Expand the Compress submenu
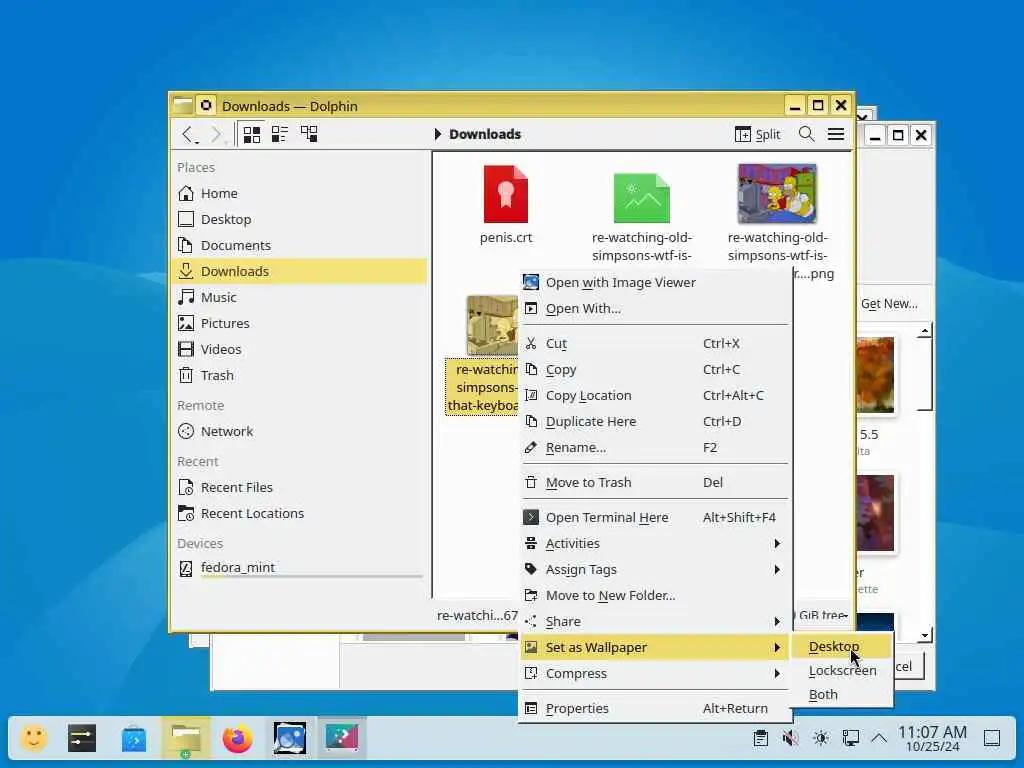 (655, 673)
